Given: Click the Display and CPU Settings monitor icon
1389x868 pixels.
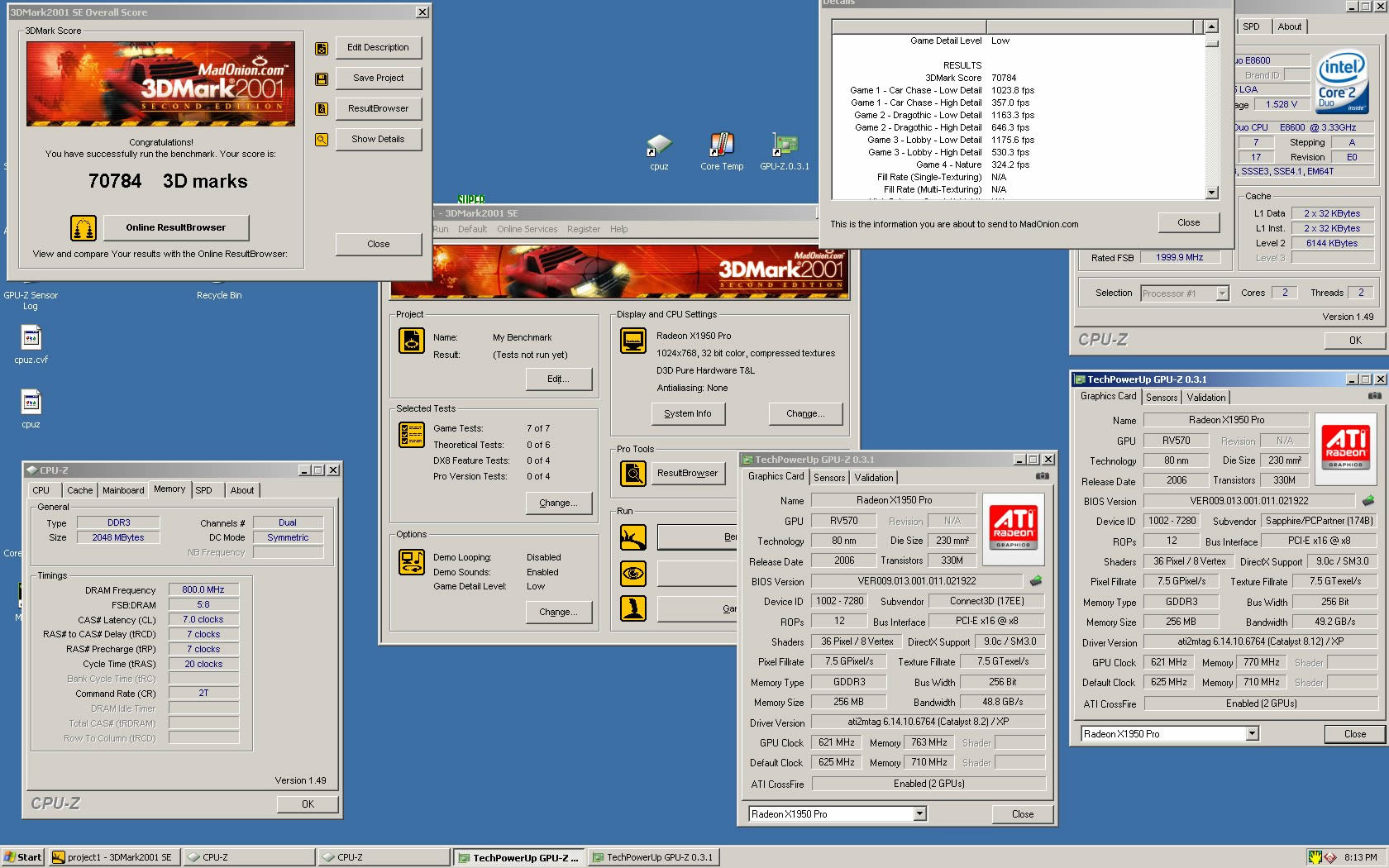Looking at the screenshot, I should coord(633,341).
